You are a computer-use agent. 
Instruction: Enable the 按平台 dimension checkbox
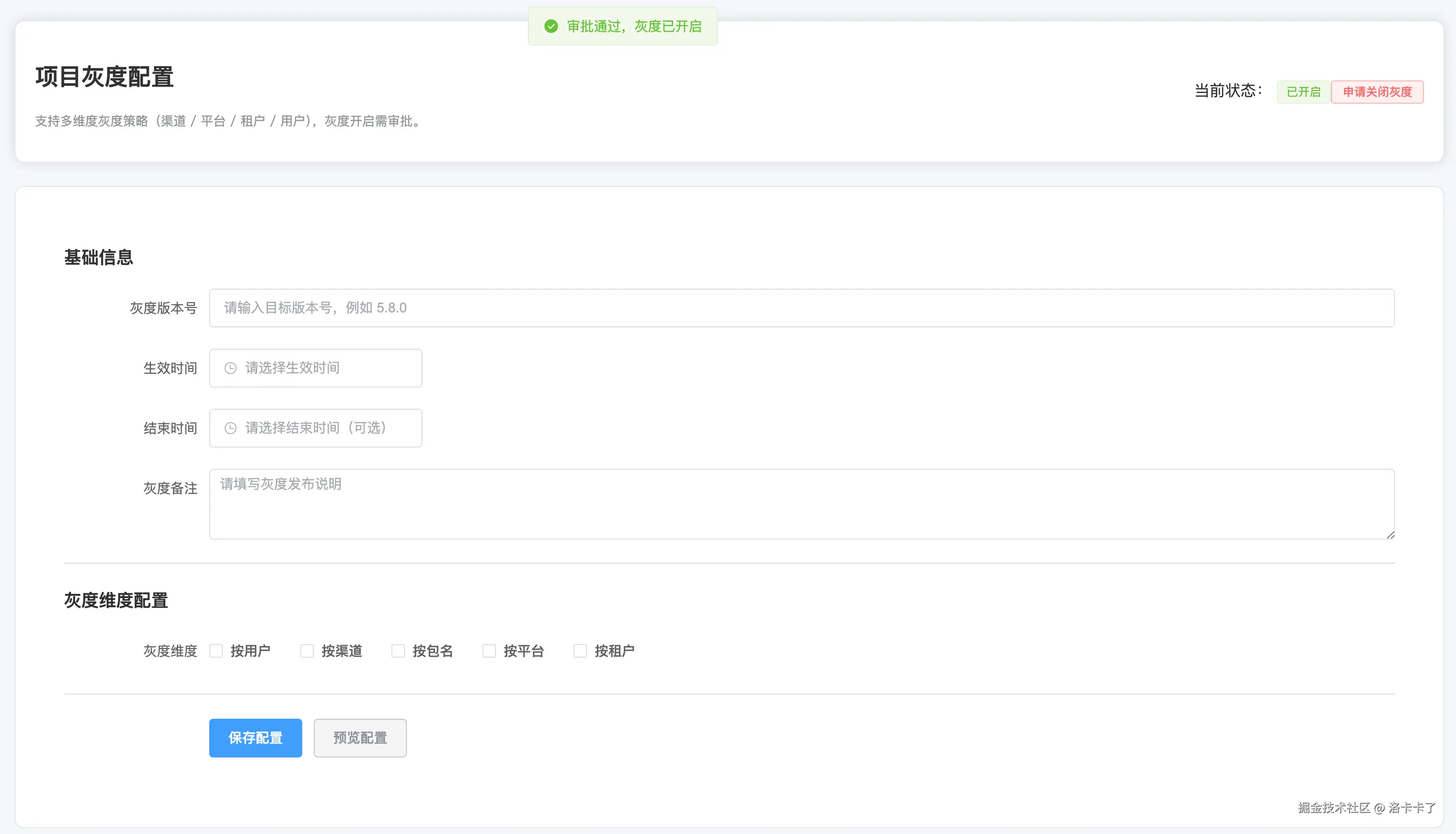coord(489,651)
